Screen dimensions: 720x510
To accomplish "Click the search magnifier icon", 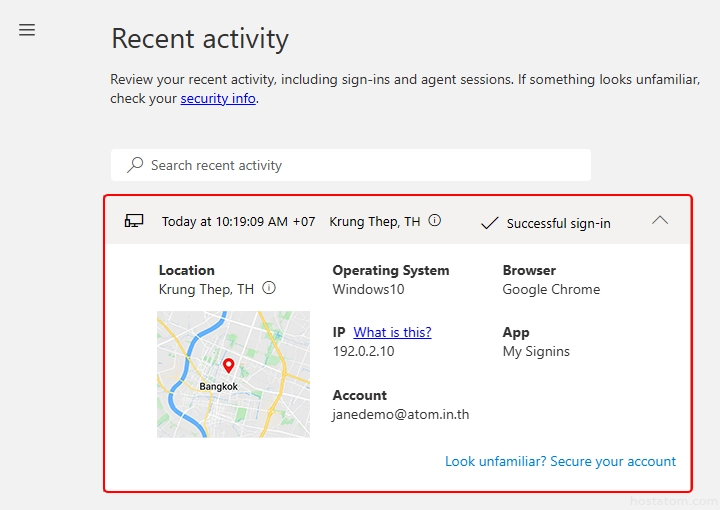I will pyautogui.click(x=135, y=164).
